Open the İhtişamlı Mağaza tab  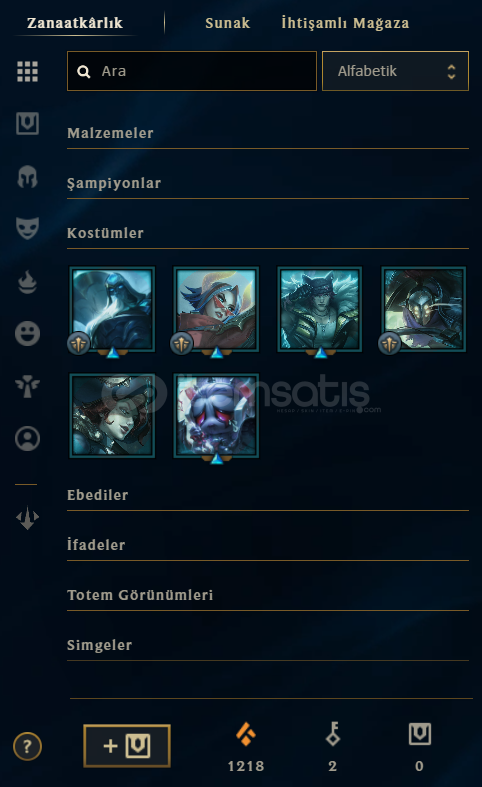(345, 23)
